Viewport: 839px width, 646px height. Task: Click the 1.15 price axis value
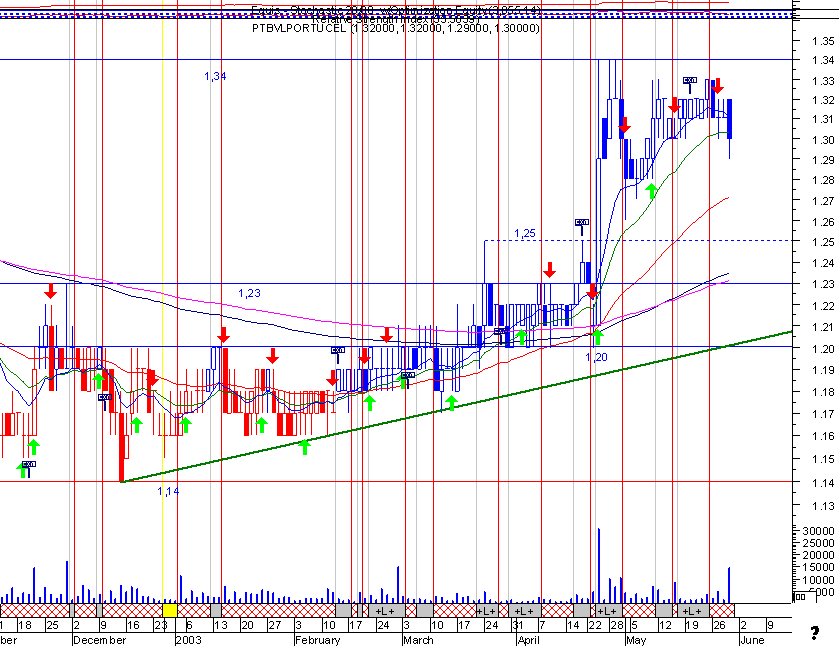823,459
